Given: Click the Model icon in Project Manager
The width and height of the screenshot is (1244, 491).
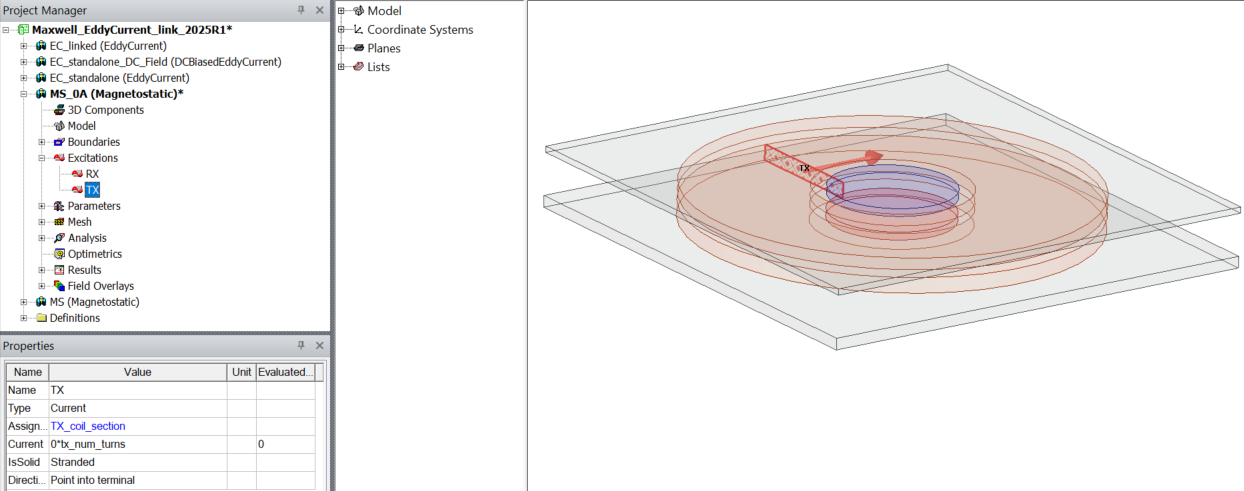Looking at the screenshot, I should point(59,126).
